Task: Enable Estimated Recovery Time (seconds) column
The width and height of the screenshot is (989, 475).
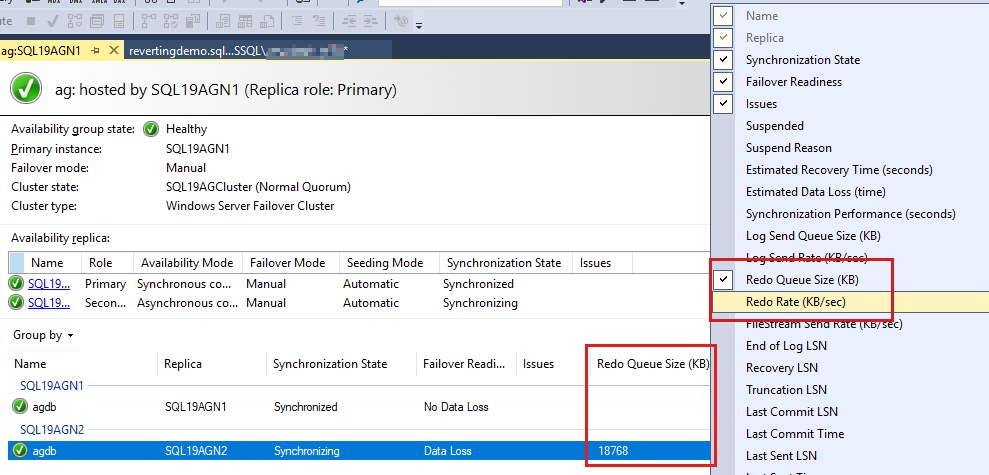Action: pos(839,170)
